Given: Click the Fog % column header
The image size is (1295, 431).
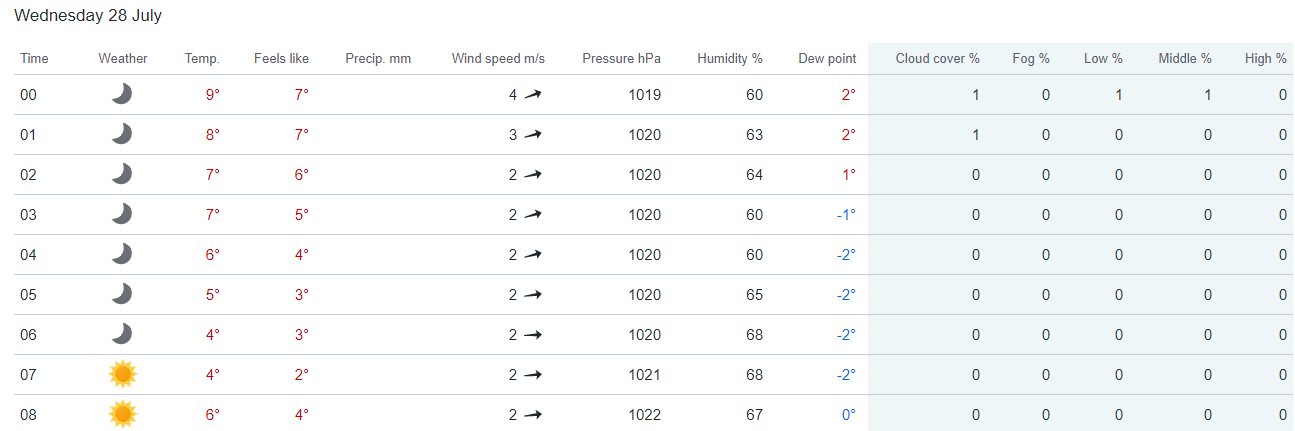Looking at the screenshot, I should click(x=1031, y=59).
